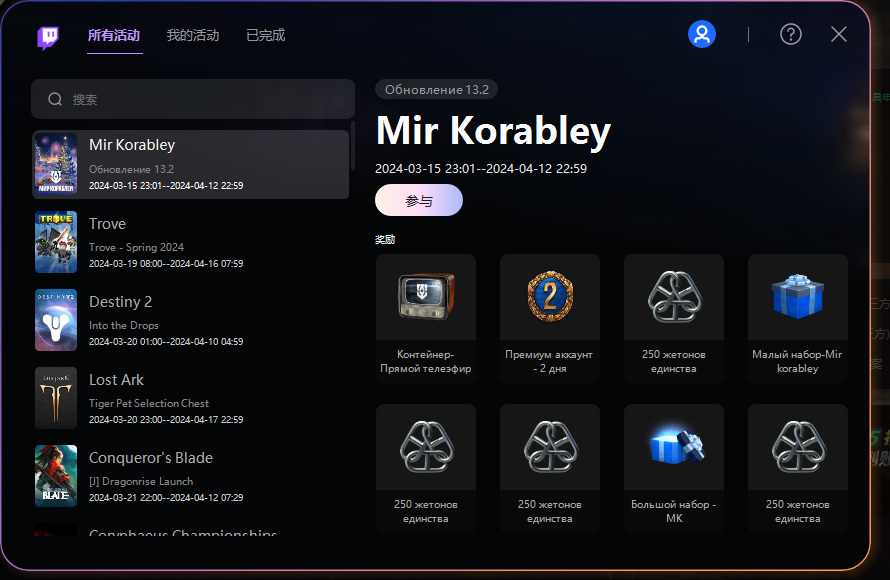Click the Малый набор-Mir korabley label
890x580 pixels.
click(x=797, y=361)
